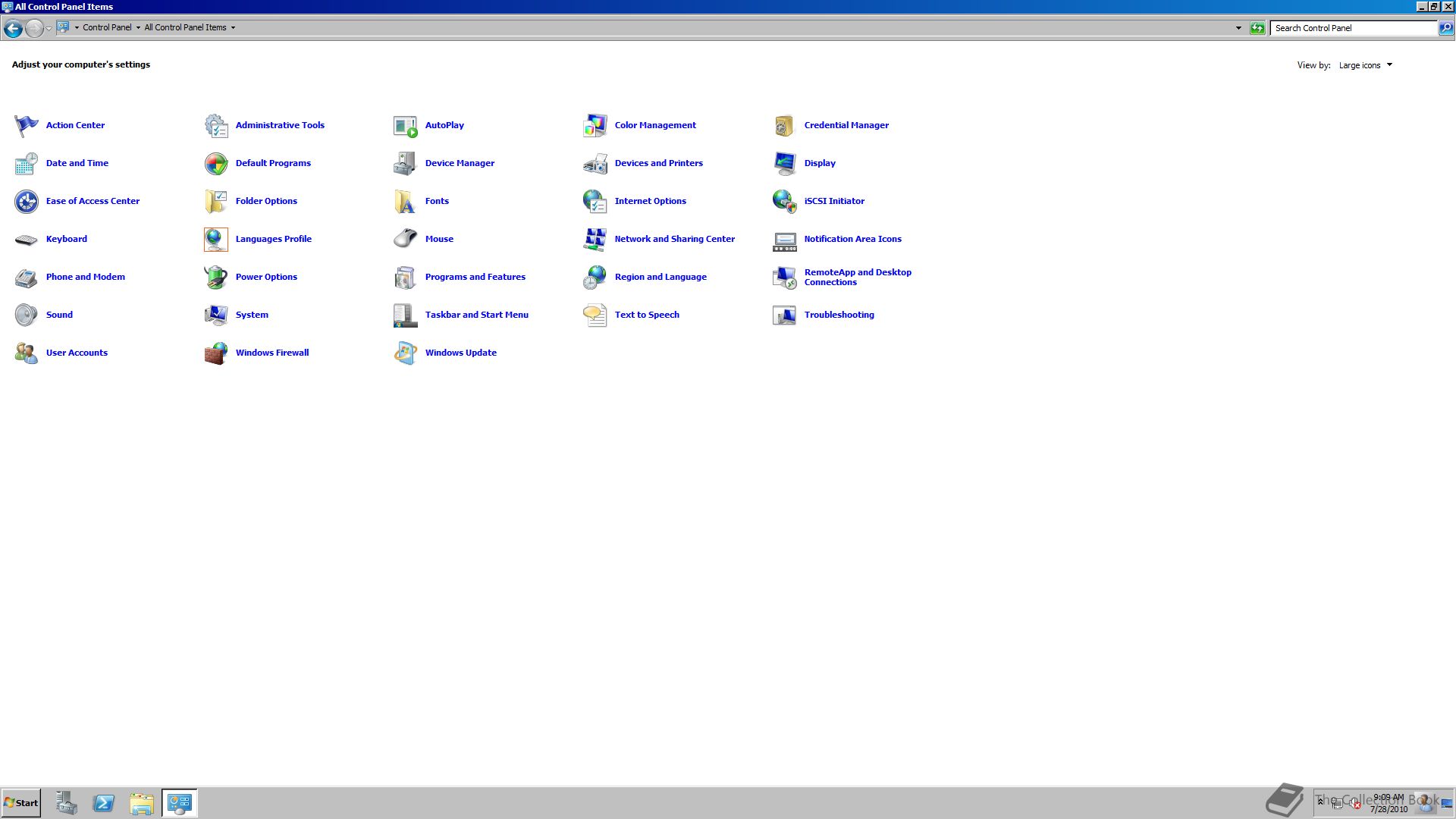1456x819 pixels.
Task: Open Windows Explorer from the taskbar
Action: 142,803
